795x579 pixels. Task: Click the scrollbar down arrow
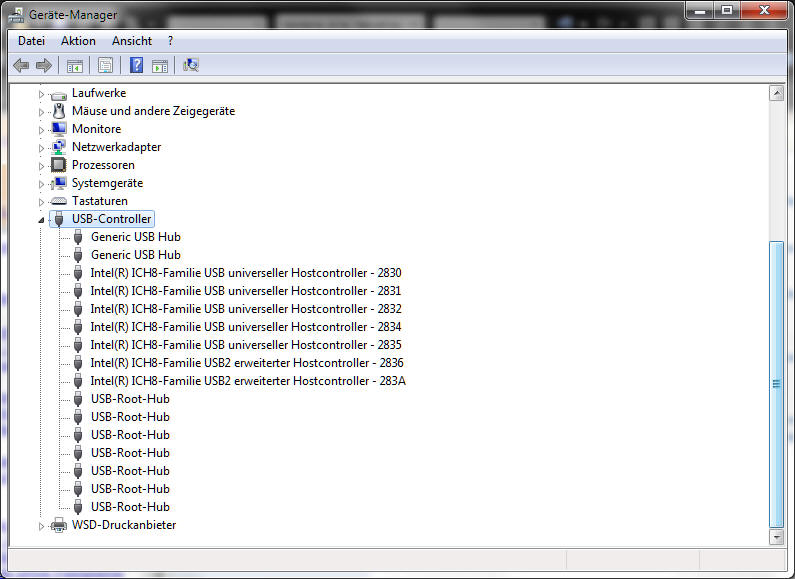coord(776,536)
